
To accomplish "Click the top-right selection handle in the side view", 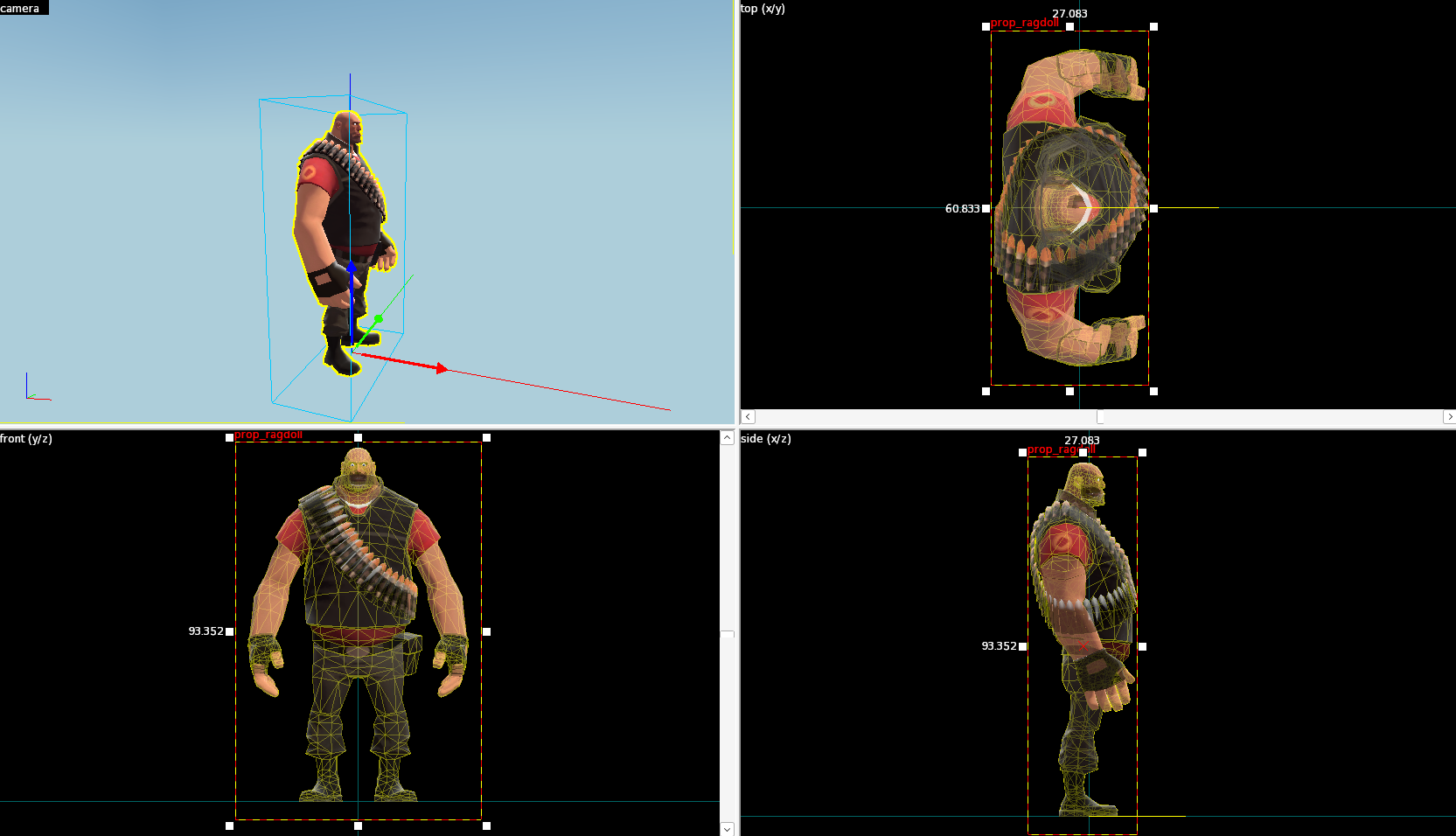I will coord(1143,453).
